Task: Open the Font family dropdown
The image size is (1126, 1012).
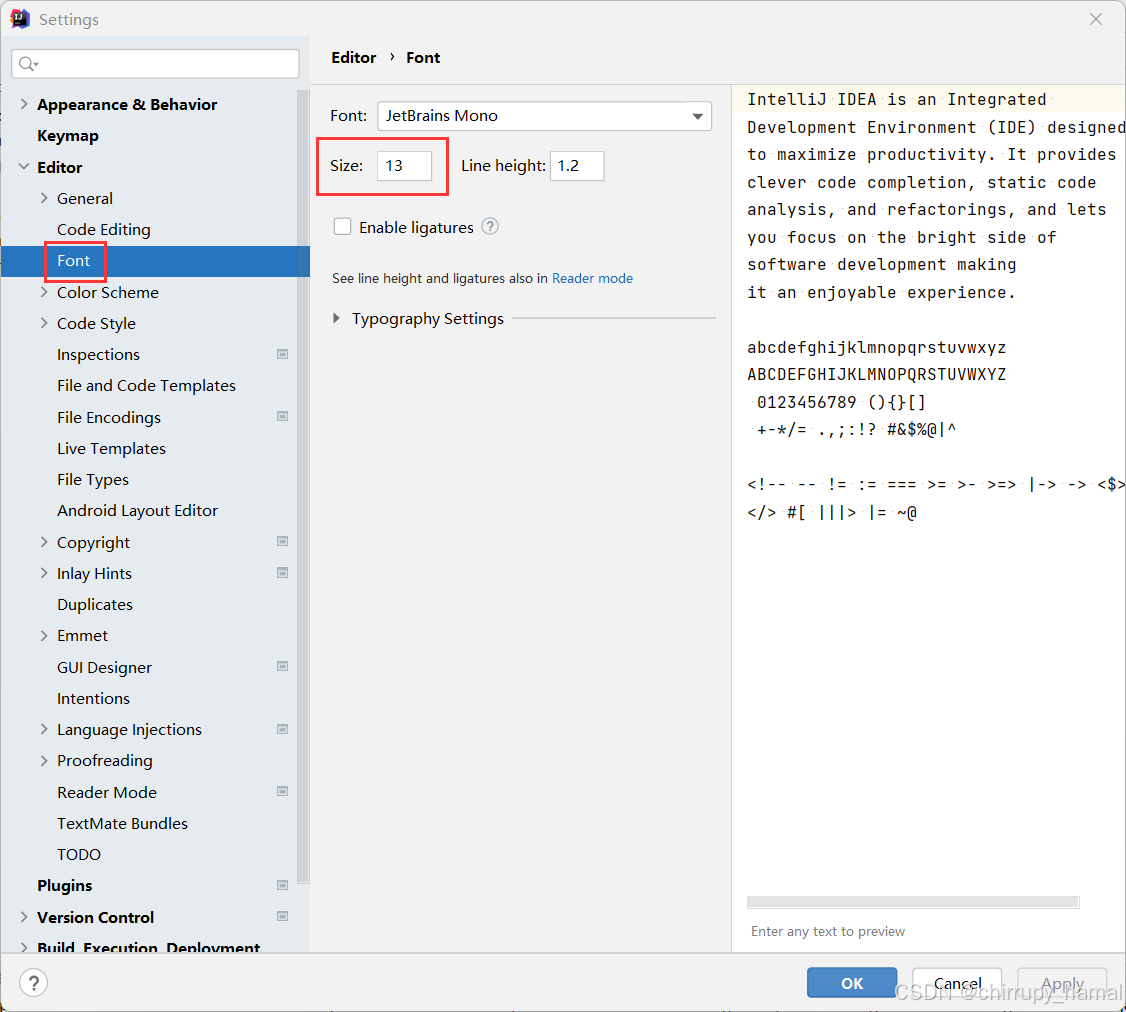Action: click(x=544, y=116)
